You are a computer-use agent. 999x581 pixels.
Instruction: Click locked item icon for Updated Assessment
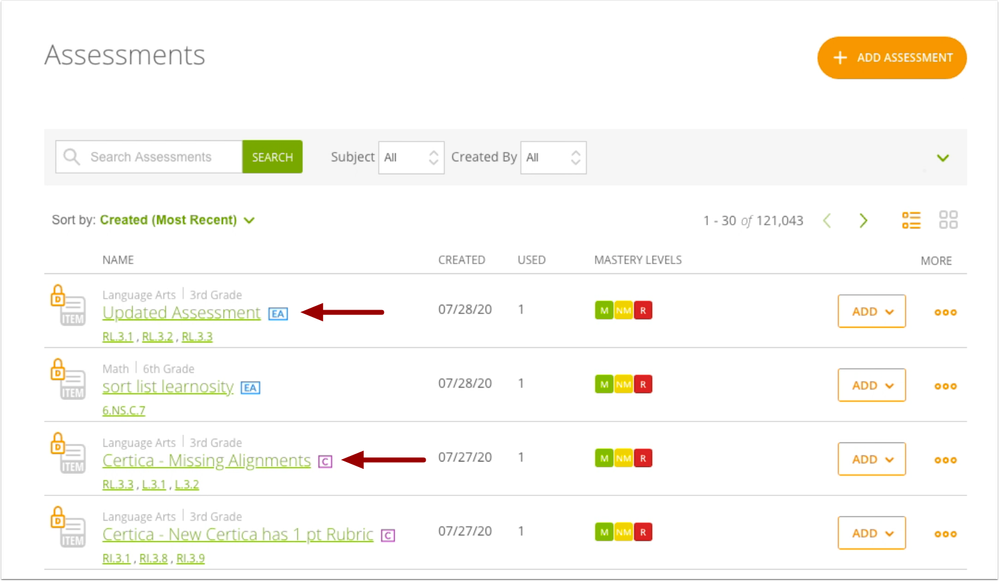(66, 306)
